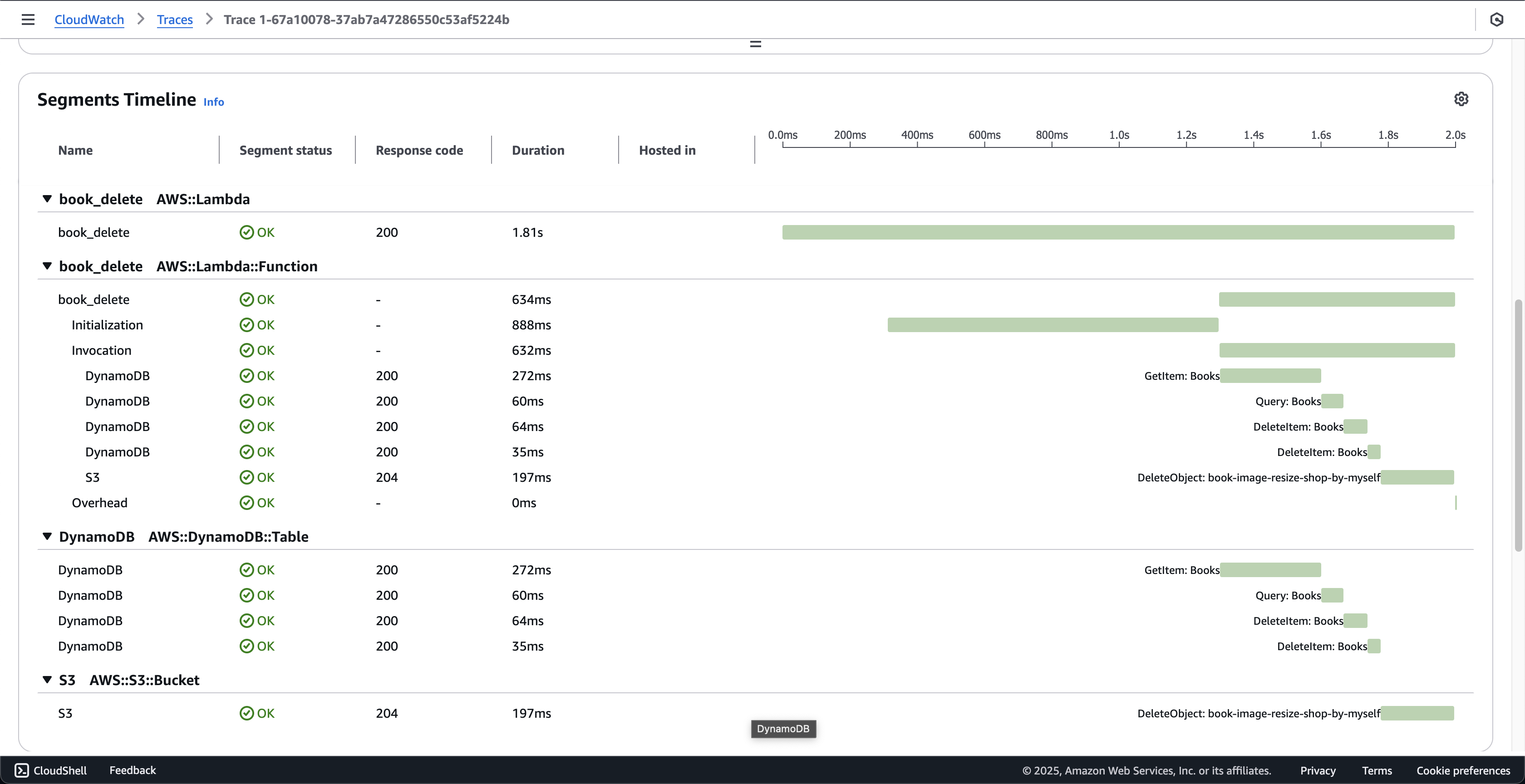Click the CloudWatch settings gear icon

click(1460, 99)
